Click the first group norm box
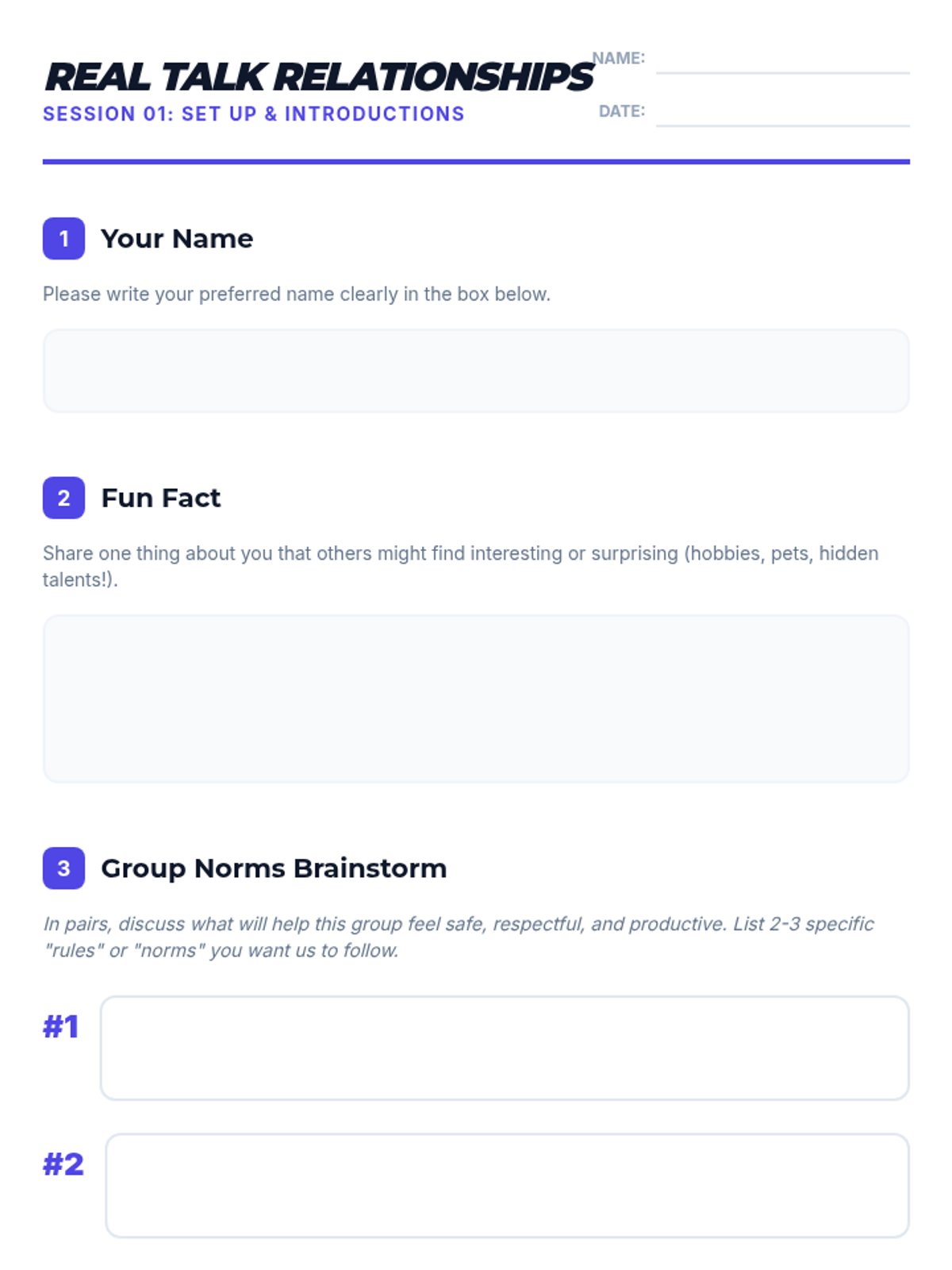 [505, 1048]
